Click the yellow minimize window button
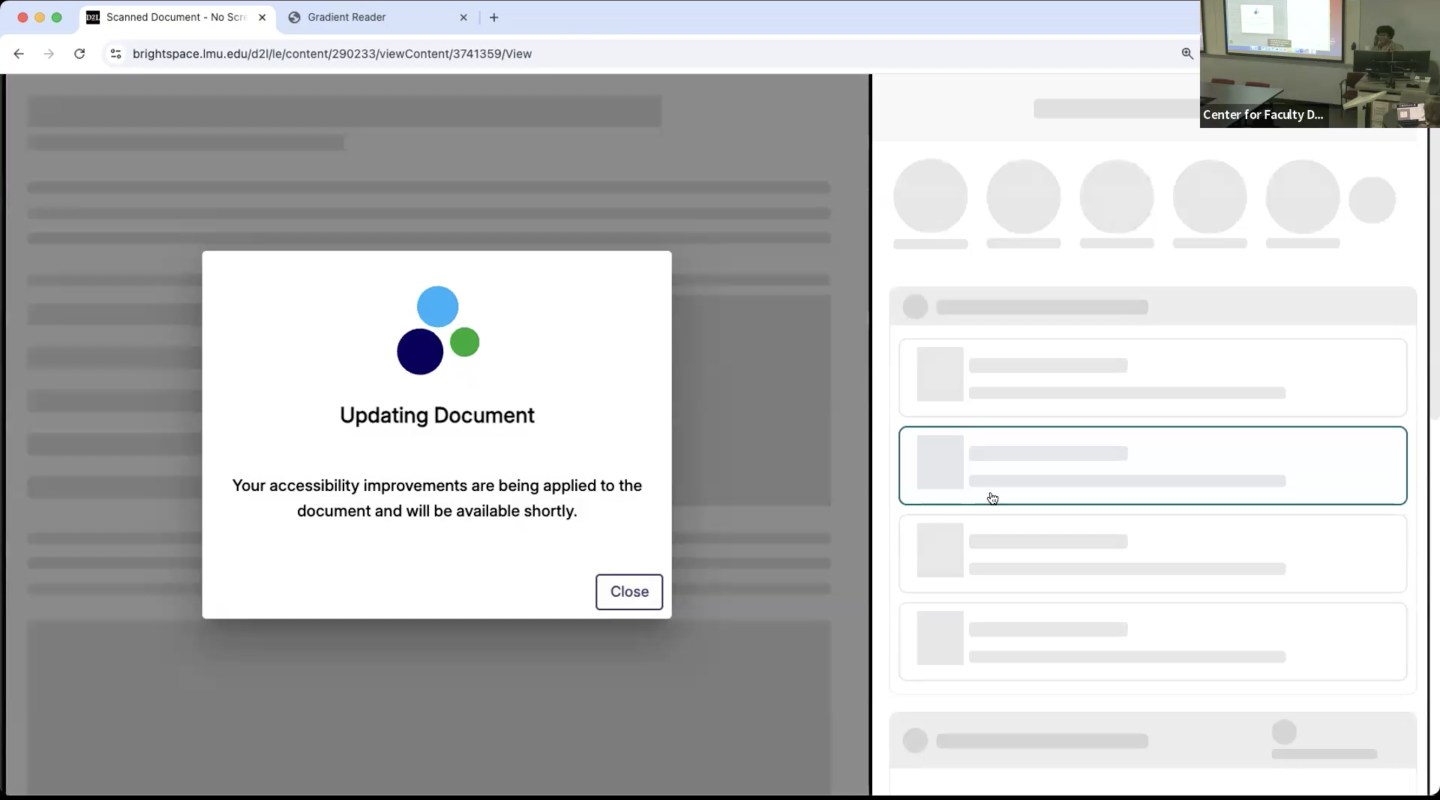 pos(40,17)
